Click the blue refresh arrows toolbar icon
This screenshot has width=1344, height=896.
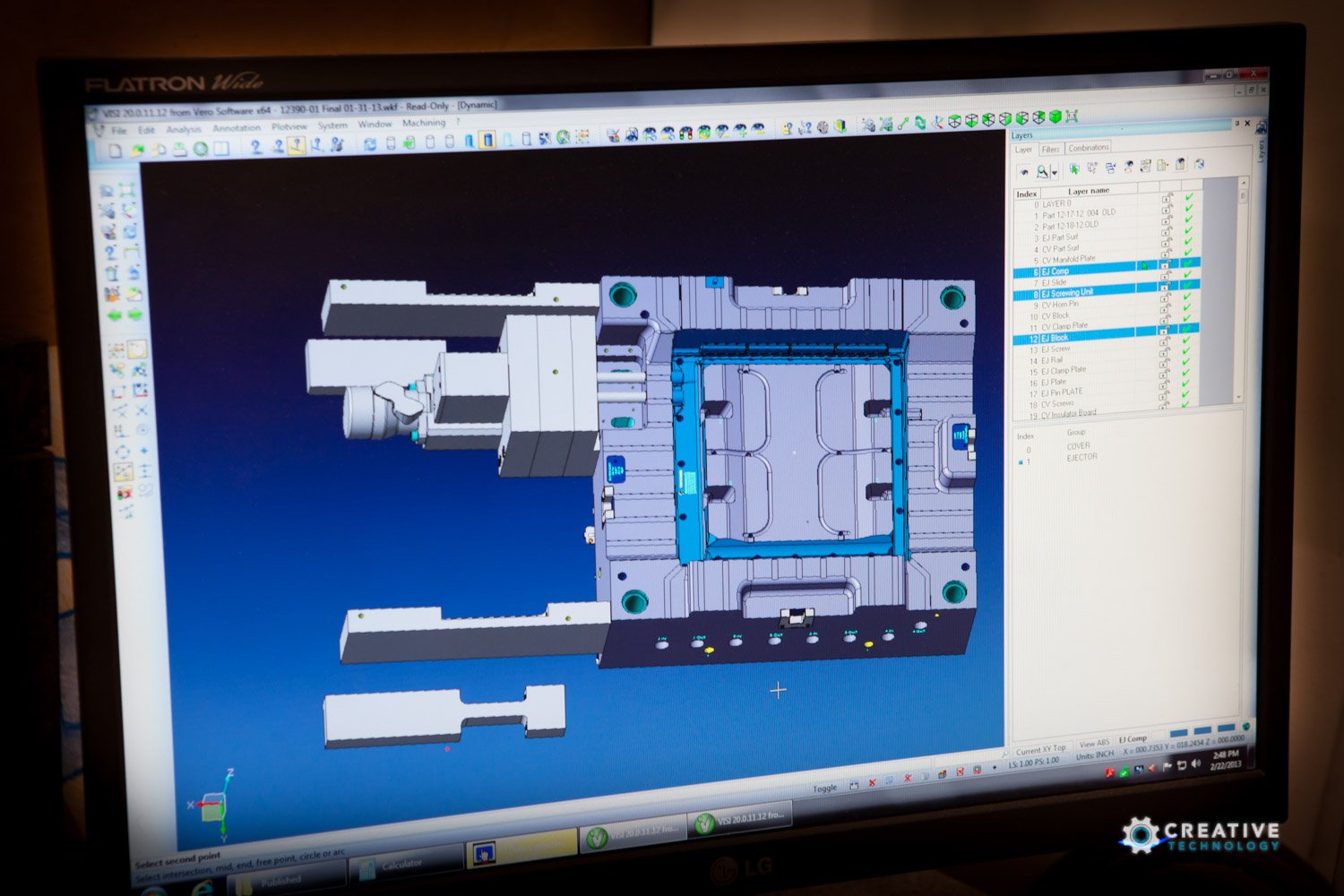coord(369,143)
